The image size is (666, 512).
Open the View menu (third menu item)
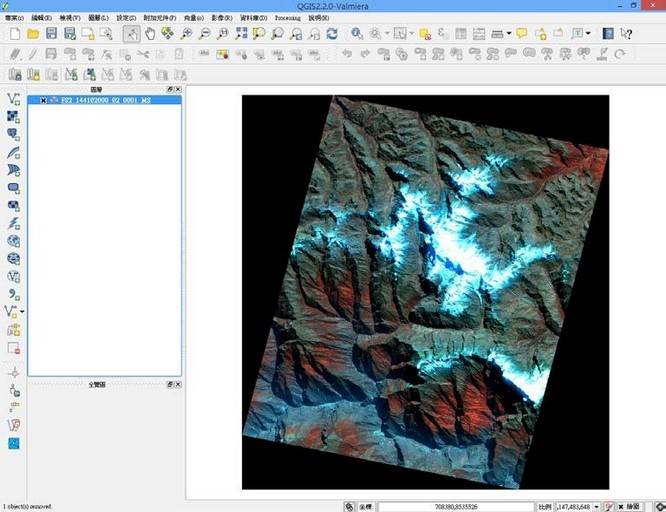(70, 18)
